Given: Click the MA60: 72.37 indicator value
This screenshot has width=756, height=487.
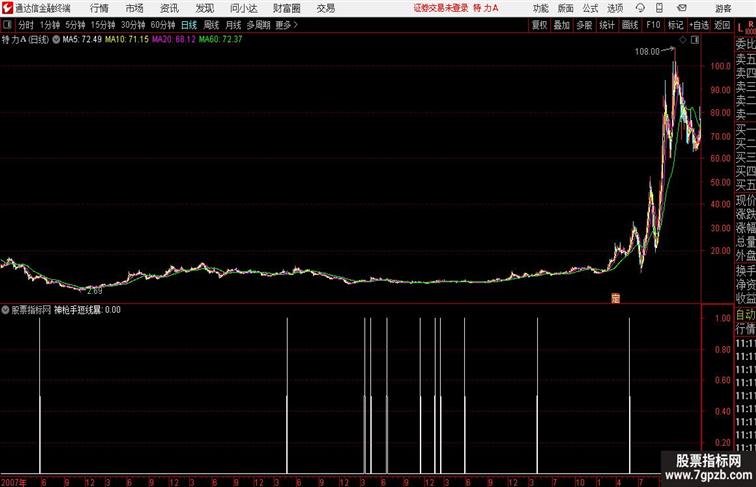Looking at the screenshot, I should click(x=220, y=40).
